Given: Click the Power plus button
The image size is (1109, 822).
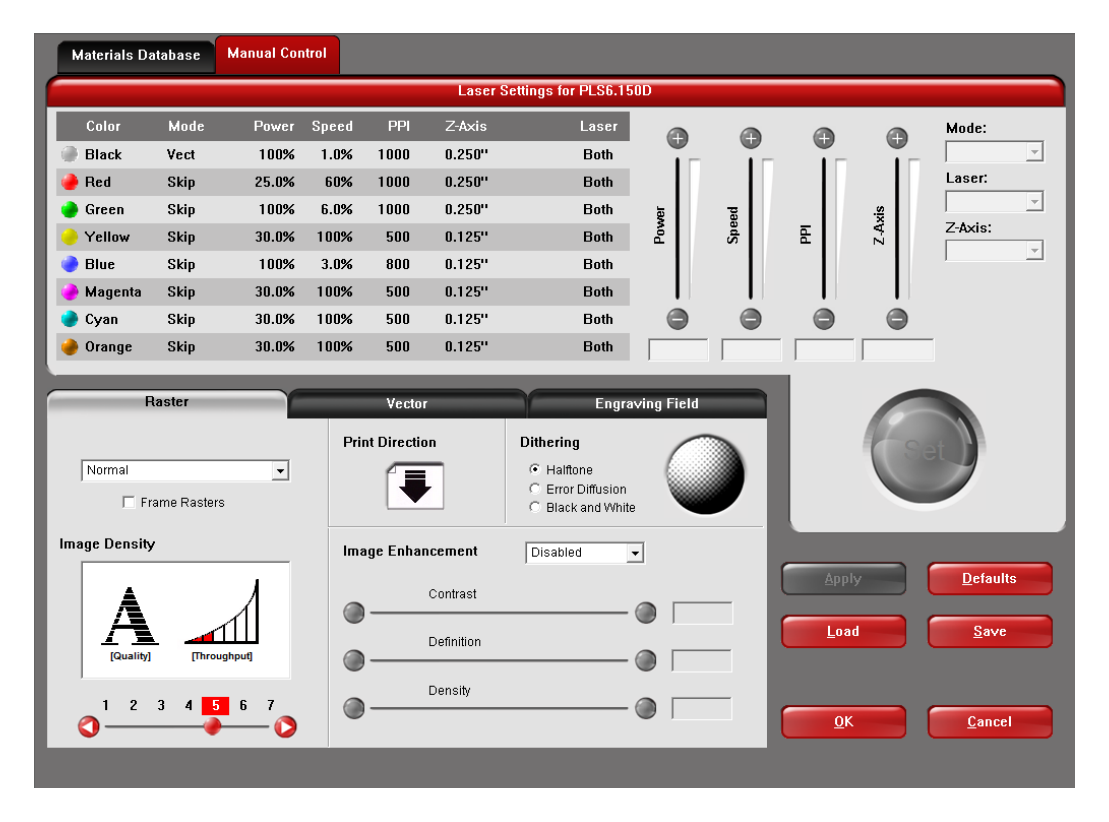Looking at the screenshot, I should [x=678, y=139].
